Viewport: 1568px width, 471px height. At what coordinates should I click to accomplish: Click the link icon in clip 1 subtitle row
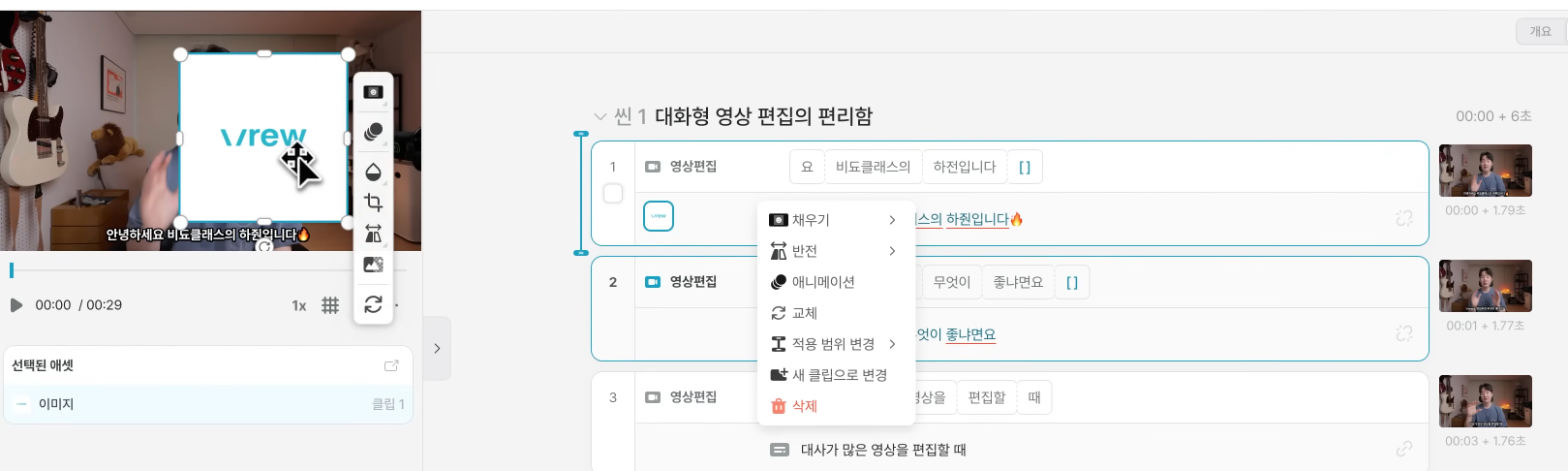[x=1404, y=219]
